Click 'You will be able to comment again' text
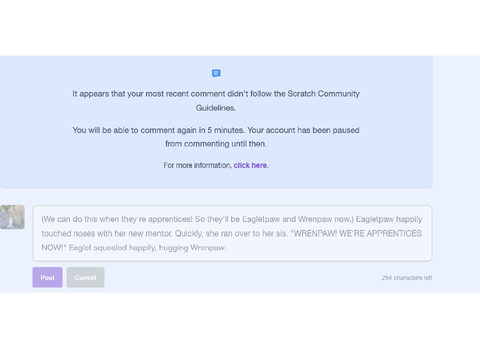This screenshot has width=480, height=360. point(135,130)
